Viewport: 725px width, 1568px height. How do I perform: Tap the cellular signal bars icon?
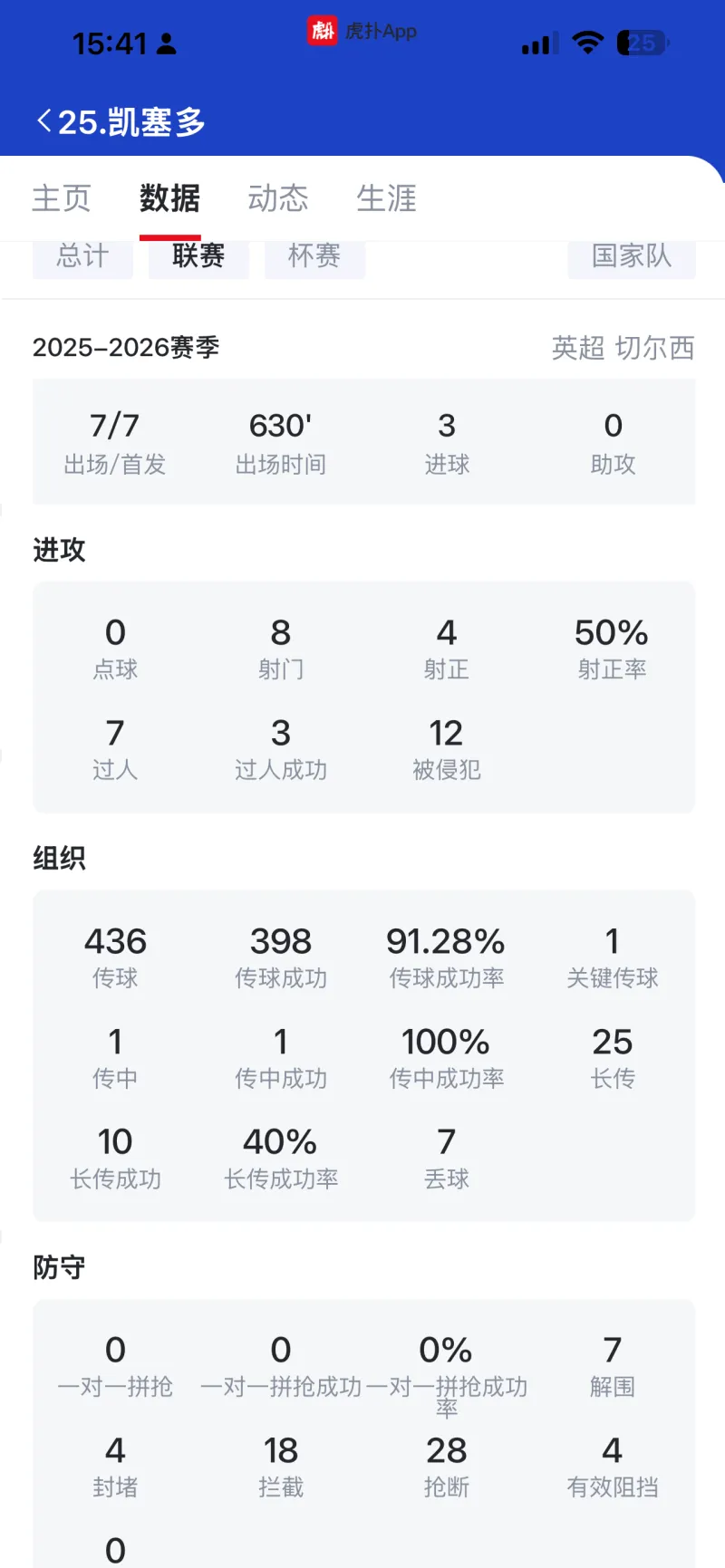pyautogui.click(x=539, y=43)
